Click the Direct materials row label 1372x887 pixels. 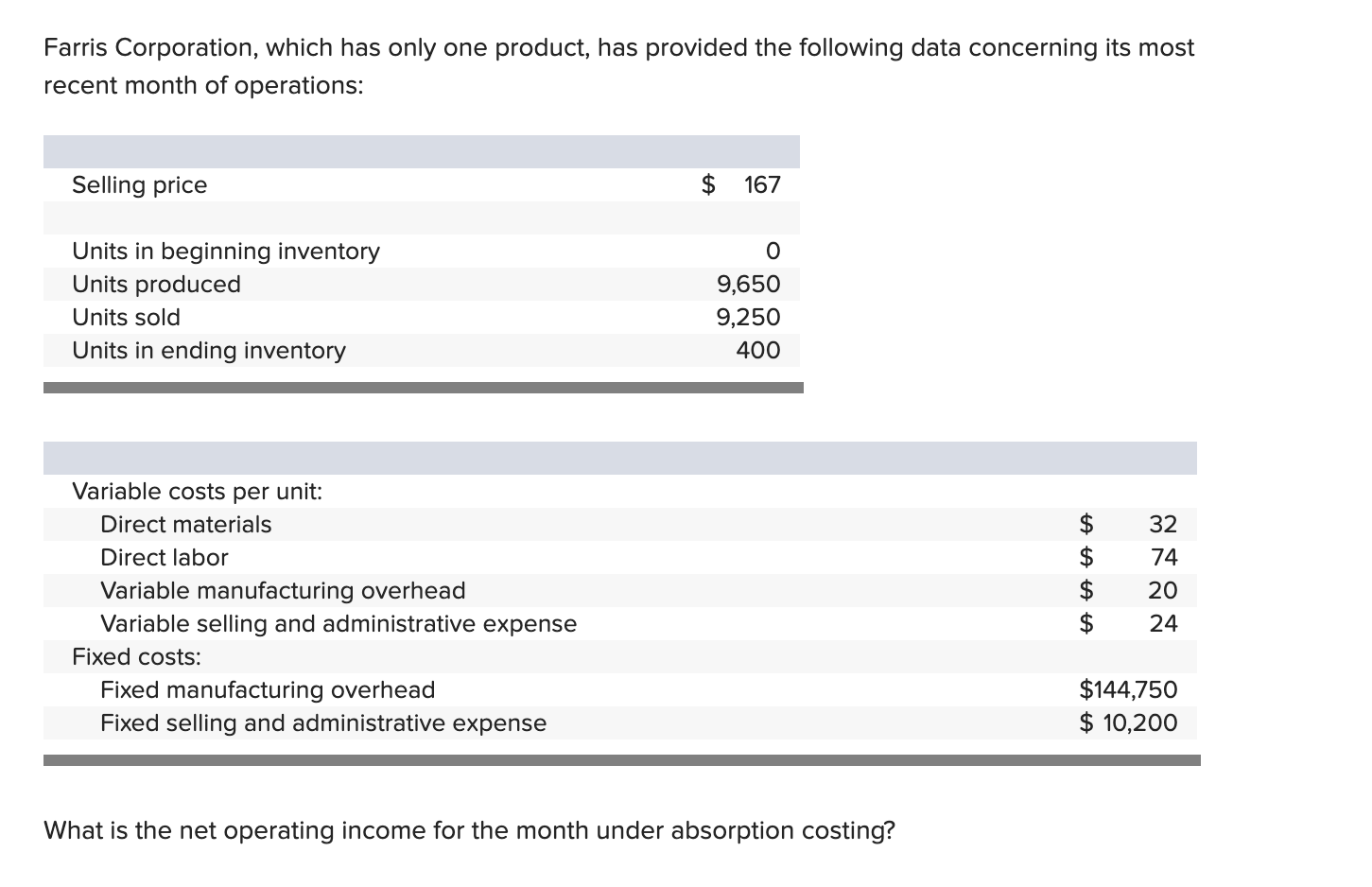(185, 525)
